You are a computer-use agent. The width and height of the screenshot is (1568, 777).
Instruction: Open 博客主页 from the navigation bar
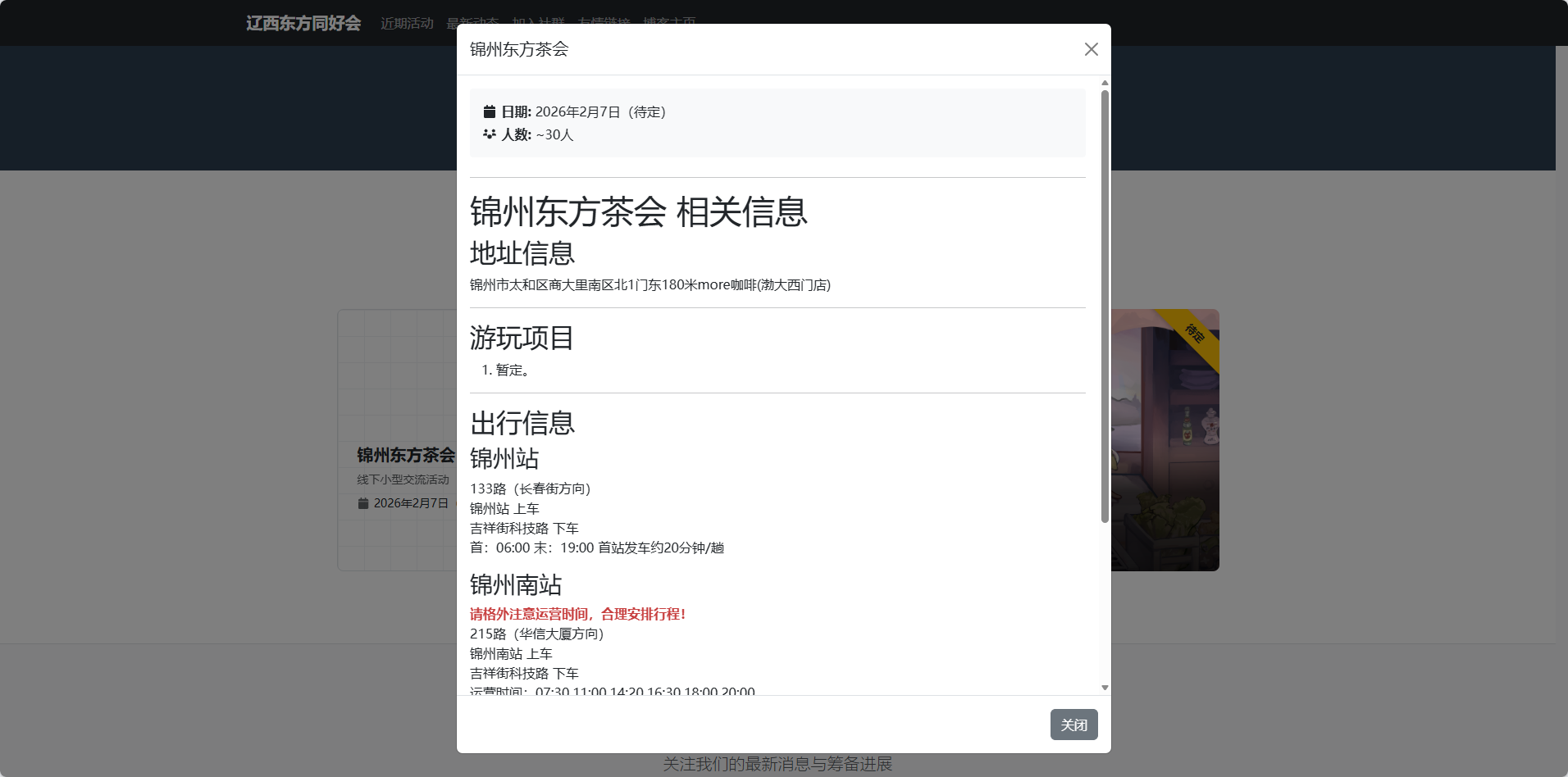point(669,23)
